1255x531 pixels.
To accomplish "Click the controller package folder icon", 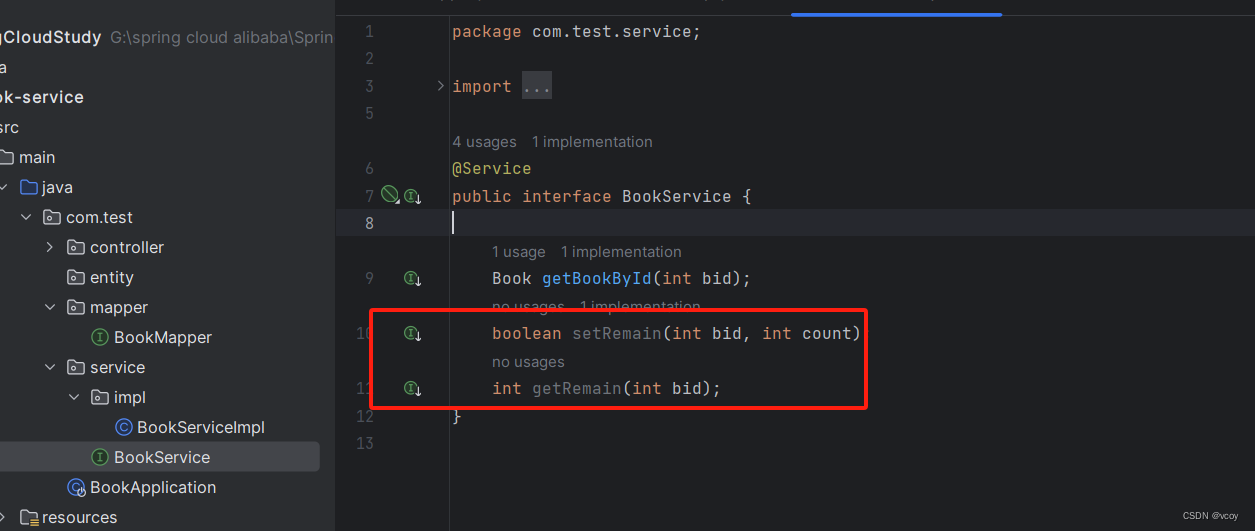I will tap(76, 248).
